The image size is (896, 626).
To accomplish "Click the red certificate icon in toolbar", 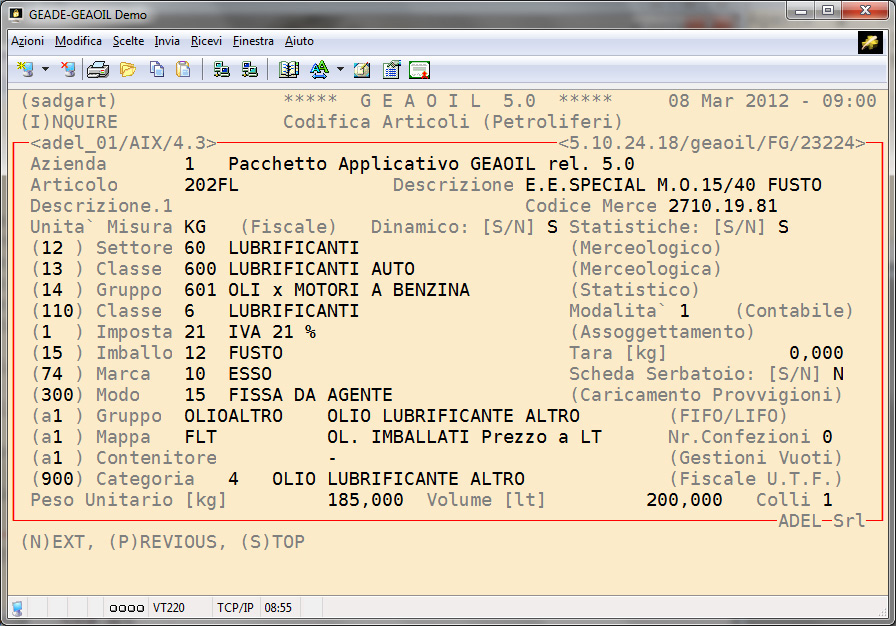I will [419, 70].
